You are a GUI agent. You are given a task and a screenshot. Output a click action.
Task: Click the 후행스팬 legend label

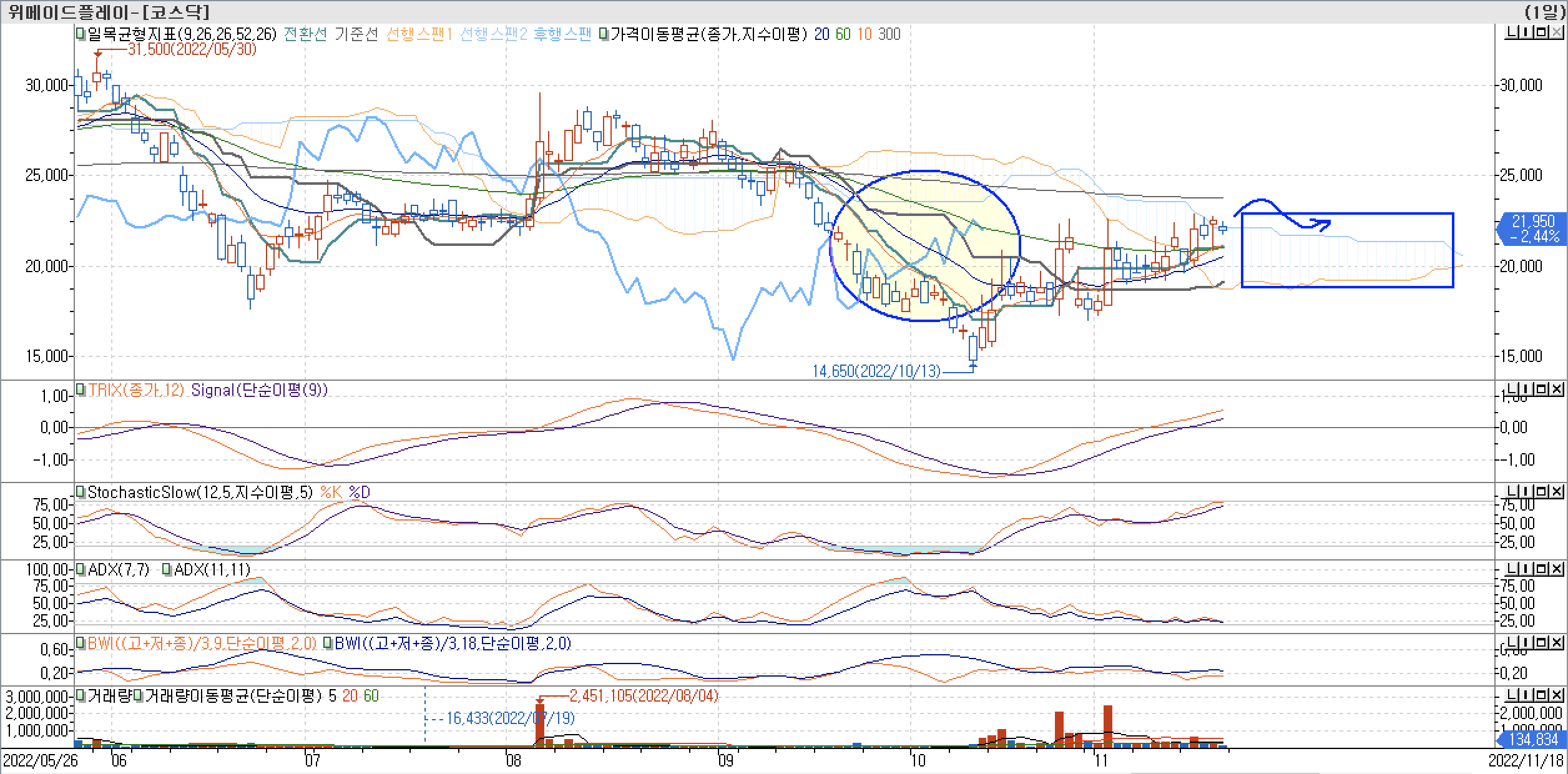(x=562, y=34)
